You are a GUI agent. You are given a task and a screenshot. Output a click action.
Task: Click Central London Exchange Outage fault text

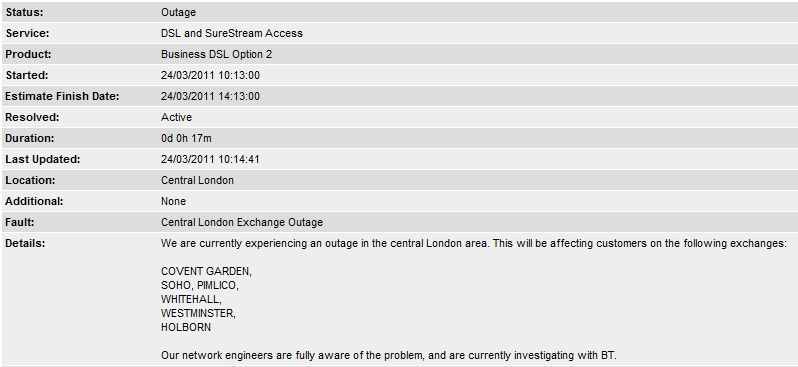point(242,222)
